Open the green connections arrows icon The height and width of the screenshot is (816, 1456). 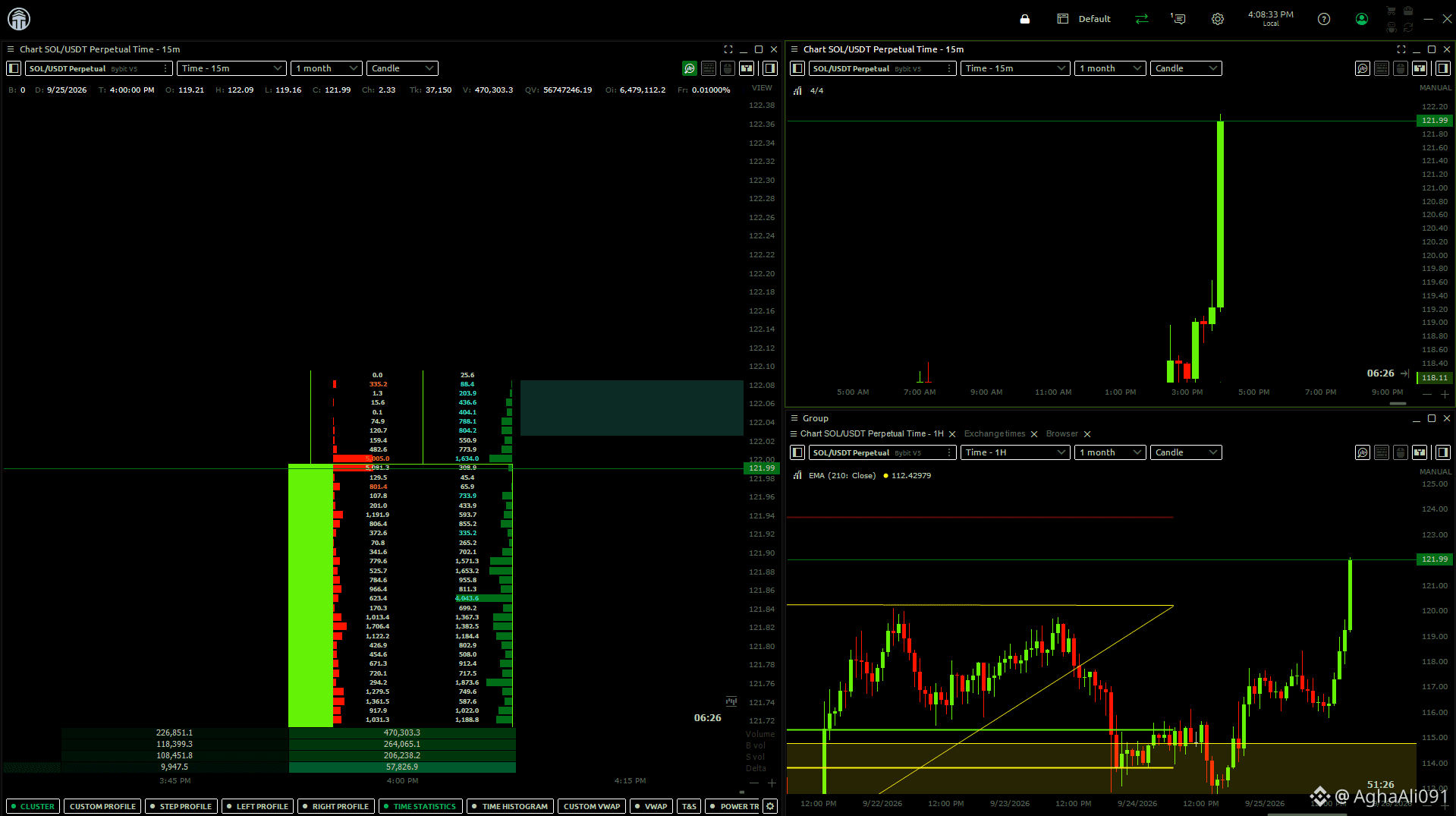1141,19
